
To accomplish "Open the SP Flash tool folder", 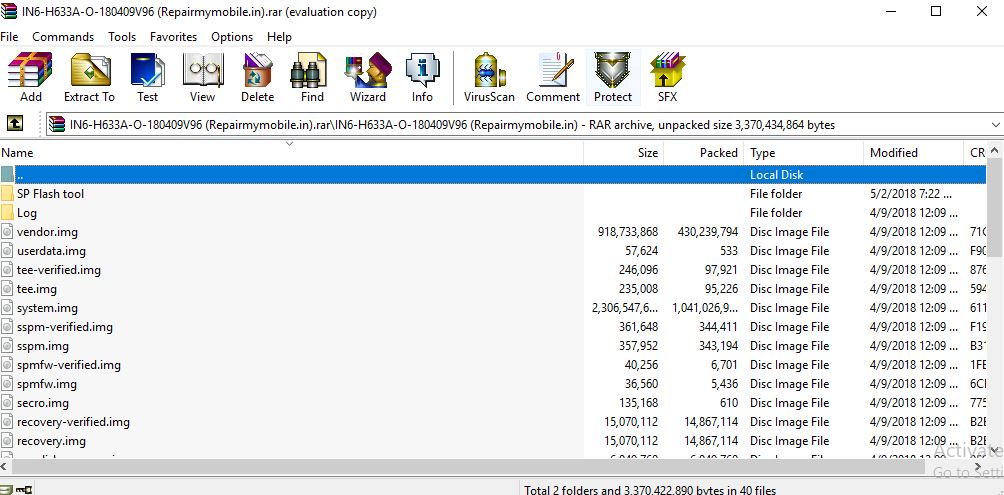I will pyautogui.click(x=50, y=194).
